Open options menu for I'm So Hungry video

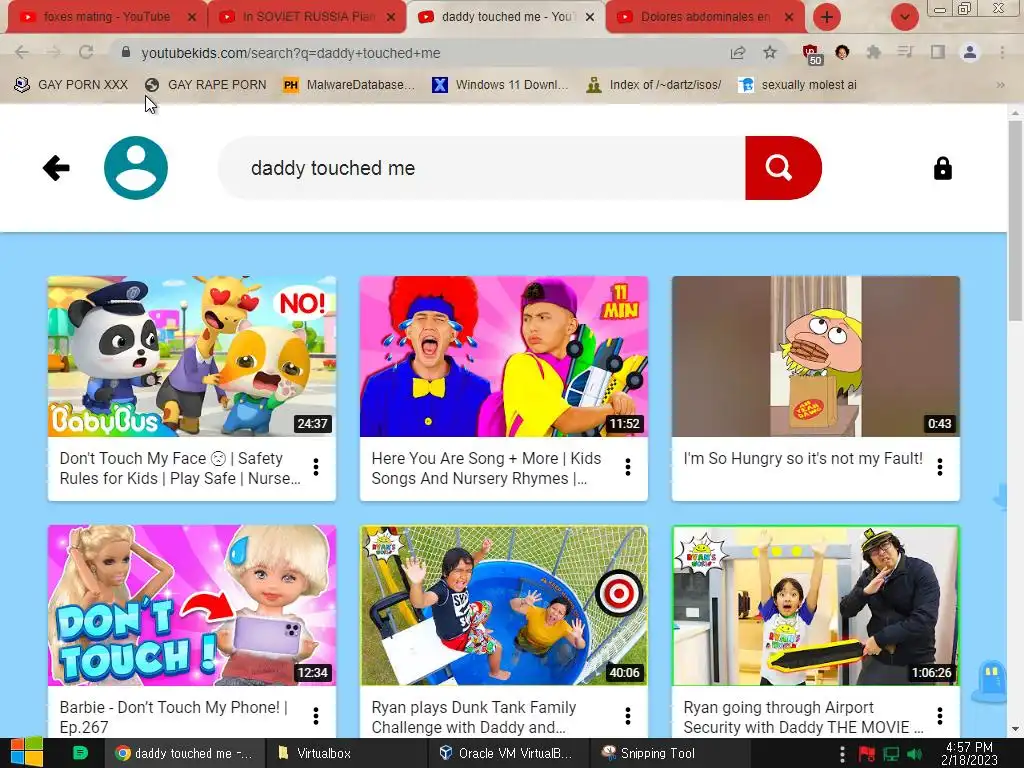coord(940,467)
